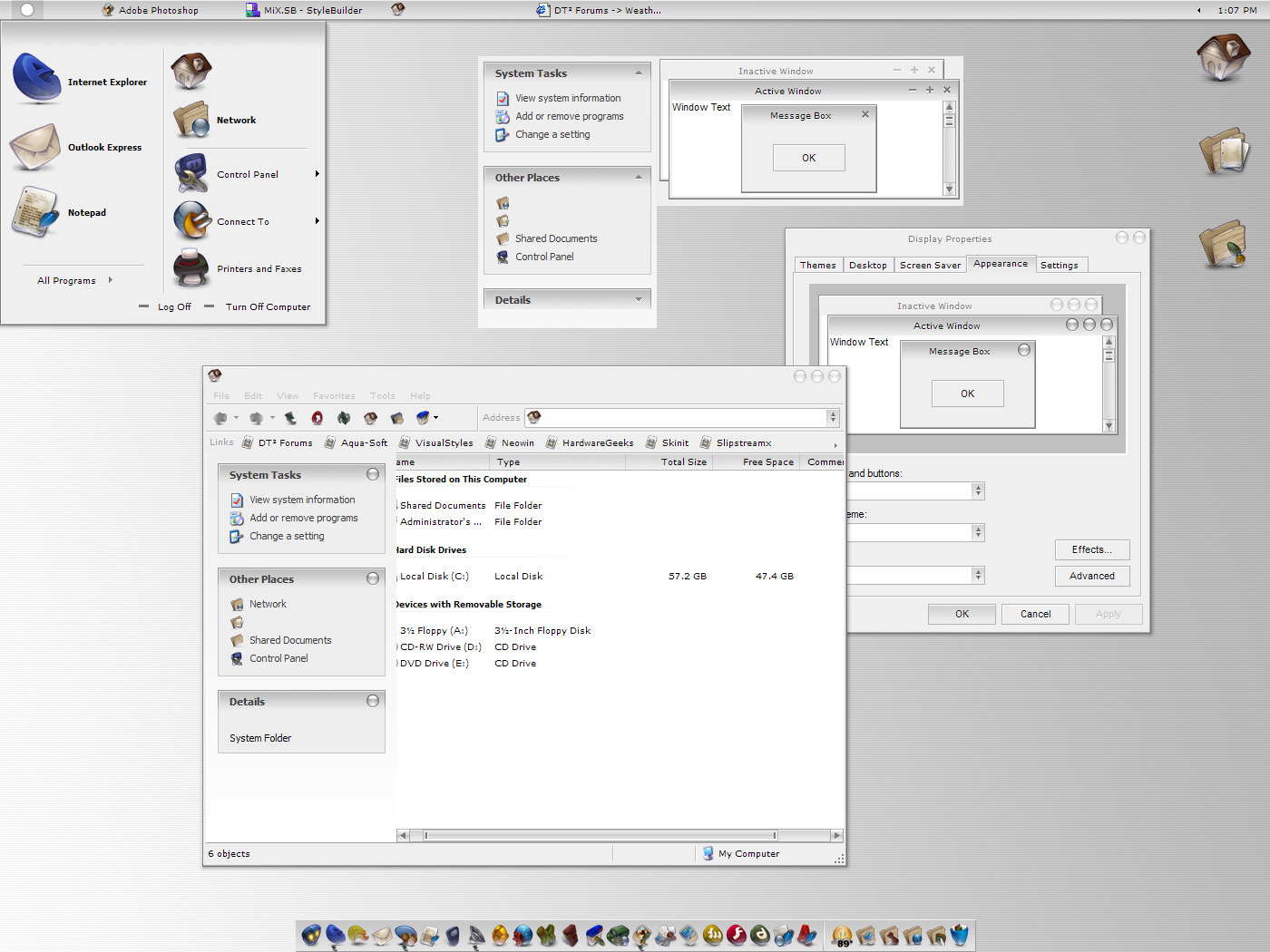Open the 'and buttons:' combo box in Display Properties

pos(978,491)
